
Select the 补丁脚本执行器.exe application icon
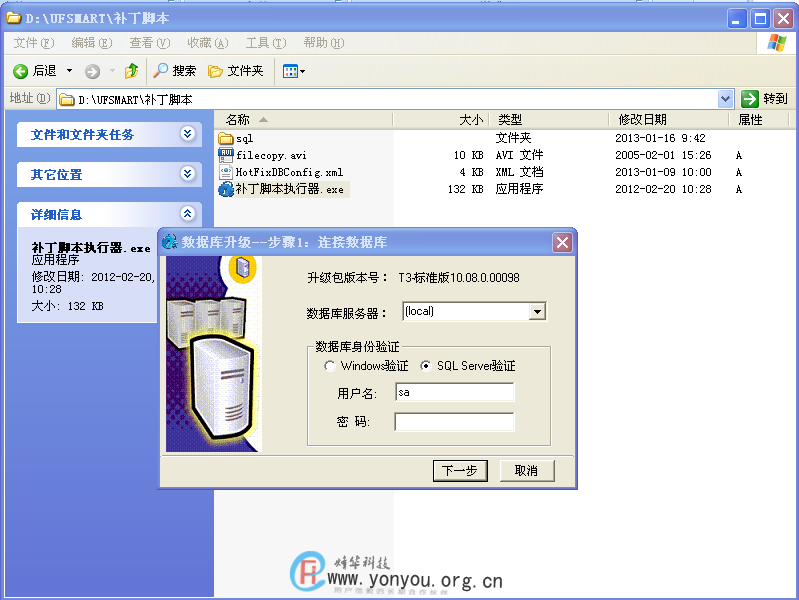click(225, 189)
